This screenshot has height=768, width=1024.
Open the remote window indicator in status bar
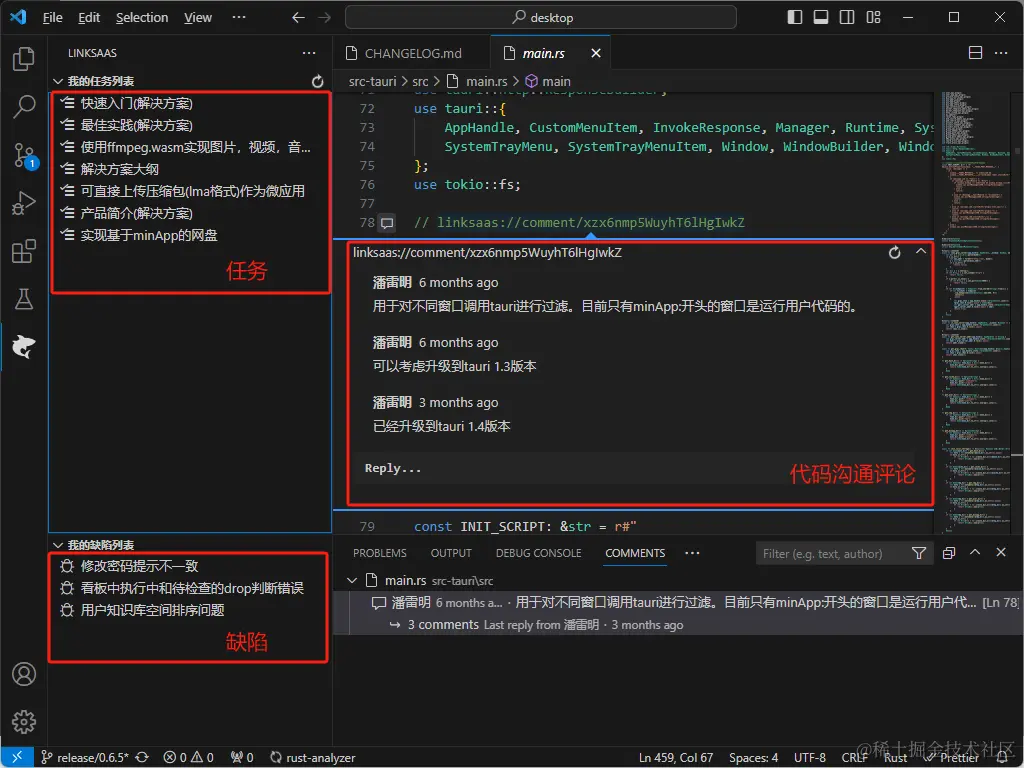coord(17,758)
